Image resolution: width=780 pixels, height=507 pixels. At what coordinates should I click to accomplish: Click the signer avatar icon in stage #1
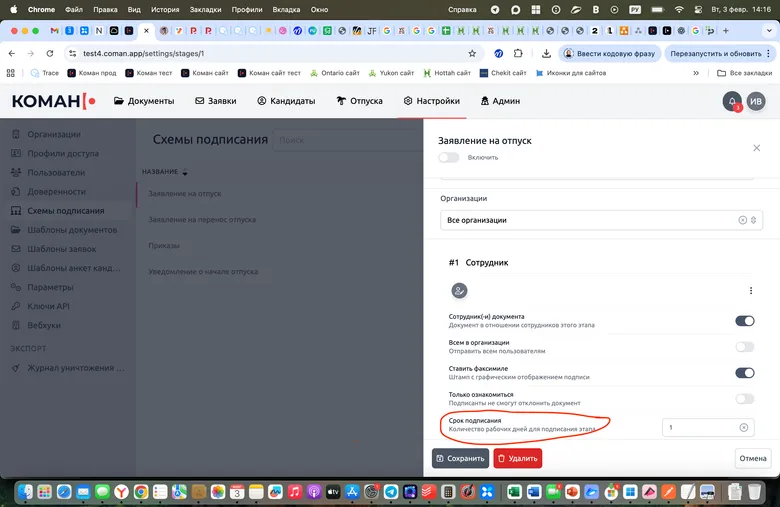[460, 291]
